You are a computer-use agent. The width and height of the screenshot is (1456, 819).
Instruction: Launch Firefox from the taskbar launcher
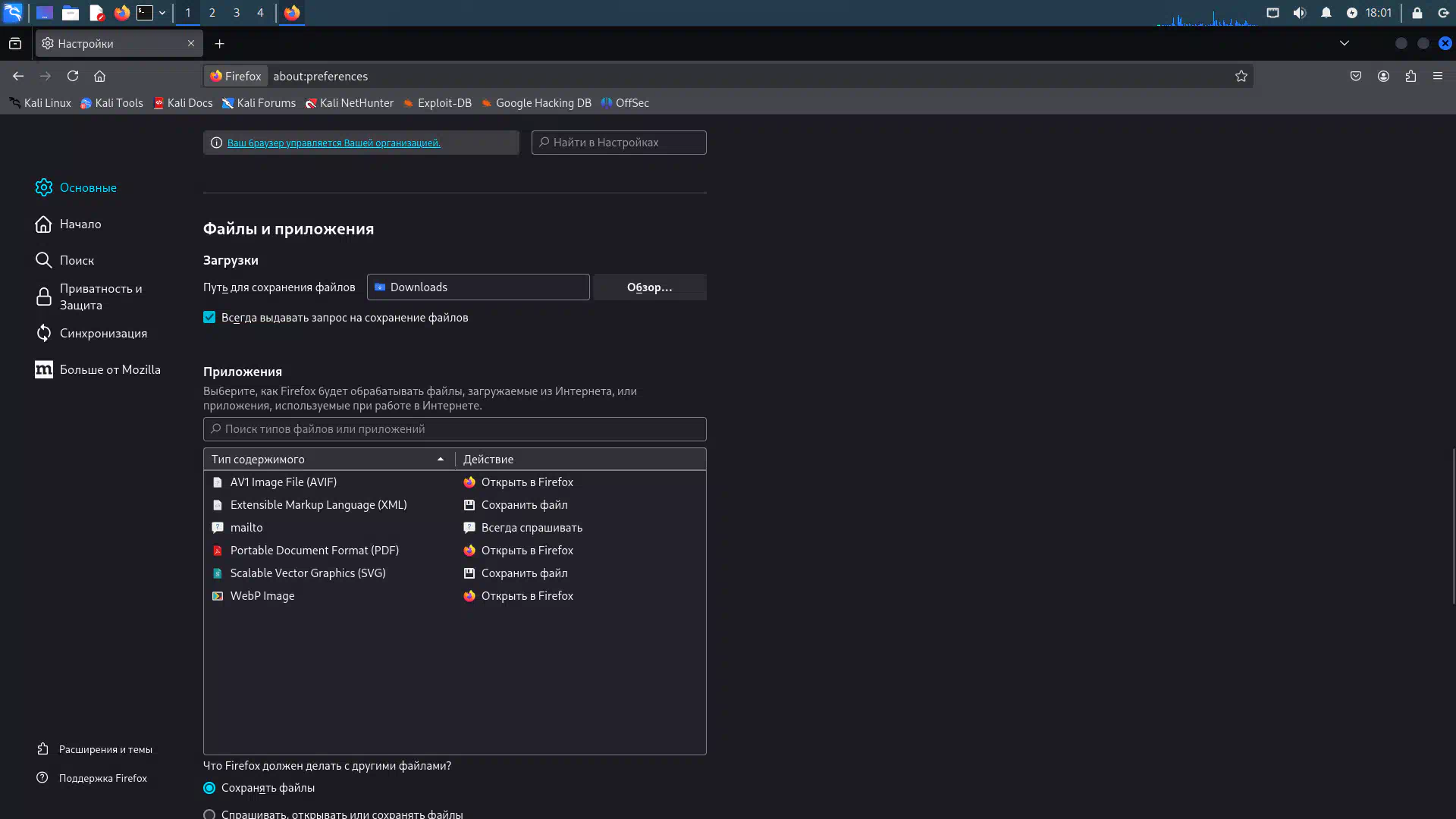click(122, 13)
